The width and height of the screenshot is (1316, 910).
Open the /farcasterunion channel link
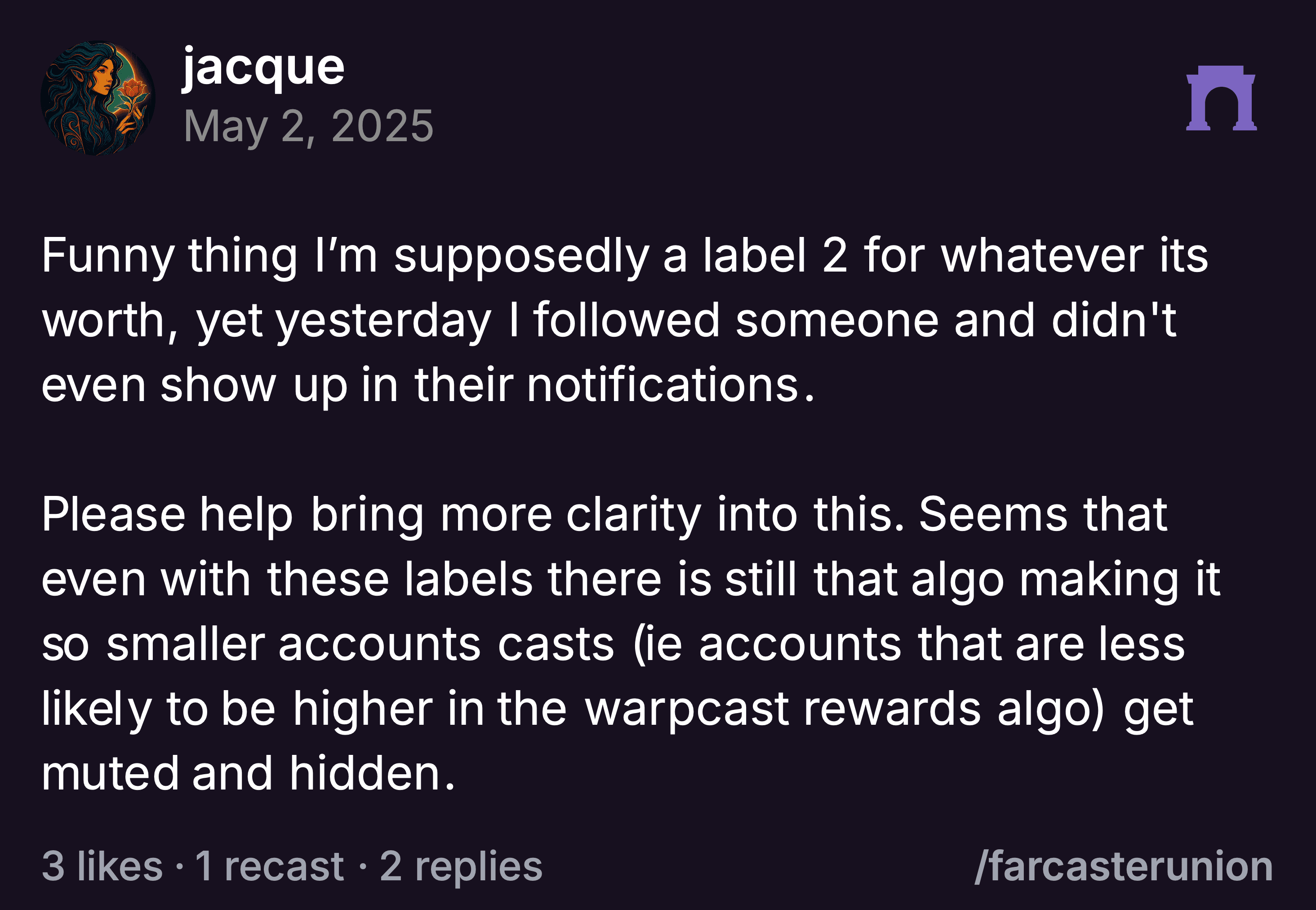pyautogui.click(x=1123, y=866)
